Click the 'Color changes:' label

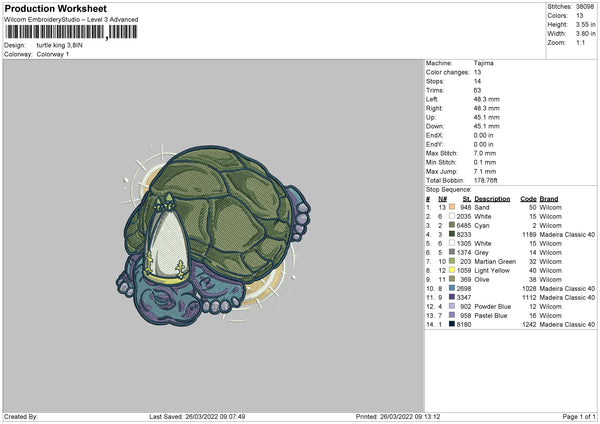click(x=447, y=72)
